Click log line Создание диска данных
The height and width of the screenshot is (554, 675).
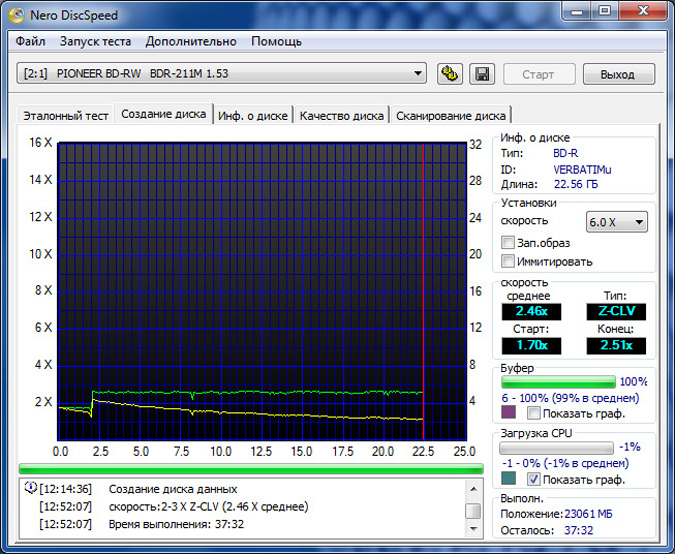click(x=173, y=489)
